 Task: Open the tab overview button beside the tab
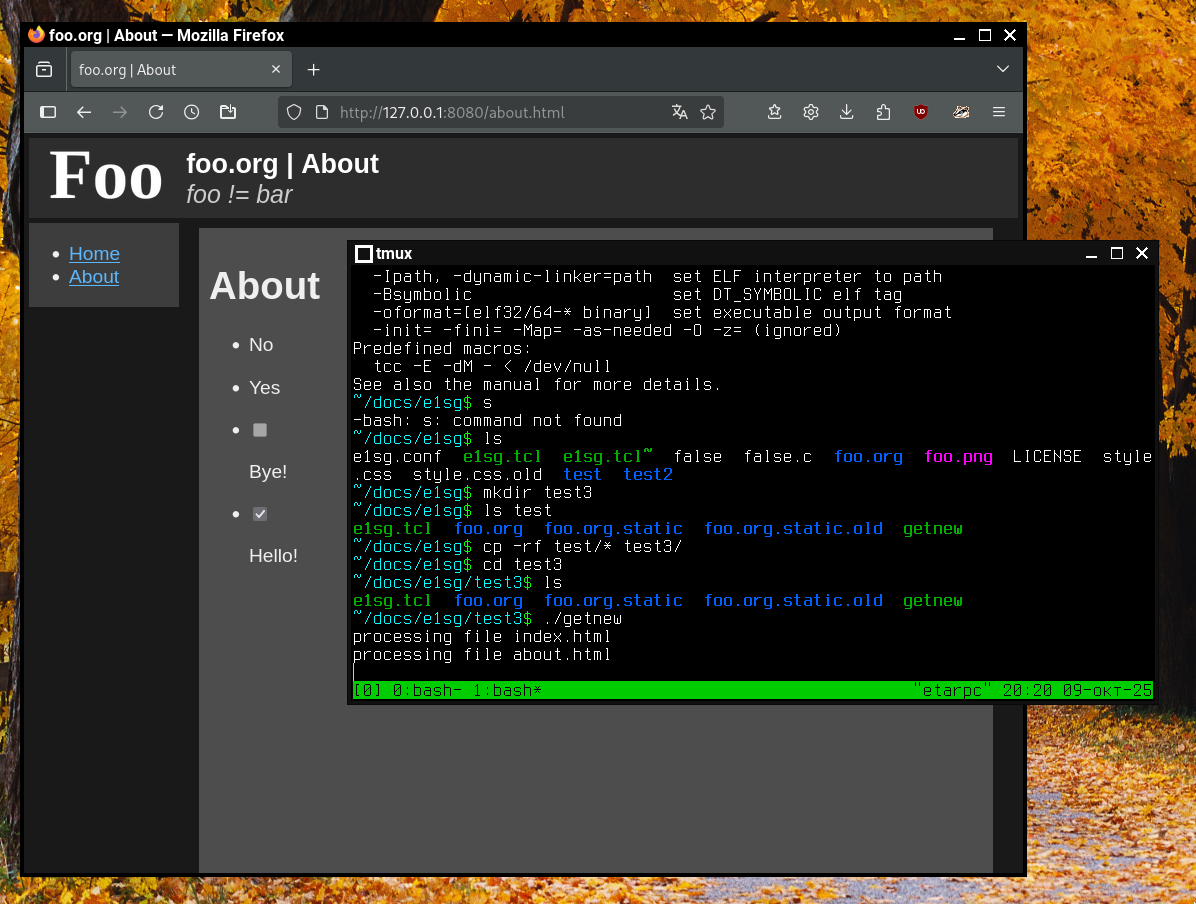click(x=44, y=69)
